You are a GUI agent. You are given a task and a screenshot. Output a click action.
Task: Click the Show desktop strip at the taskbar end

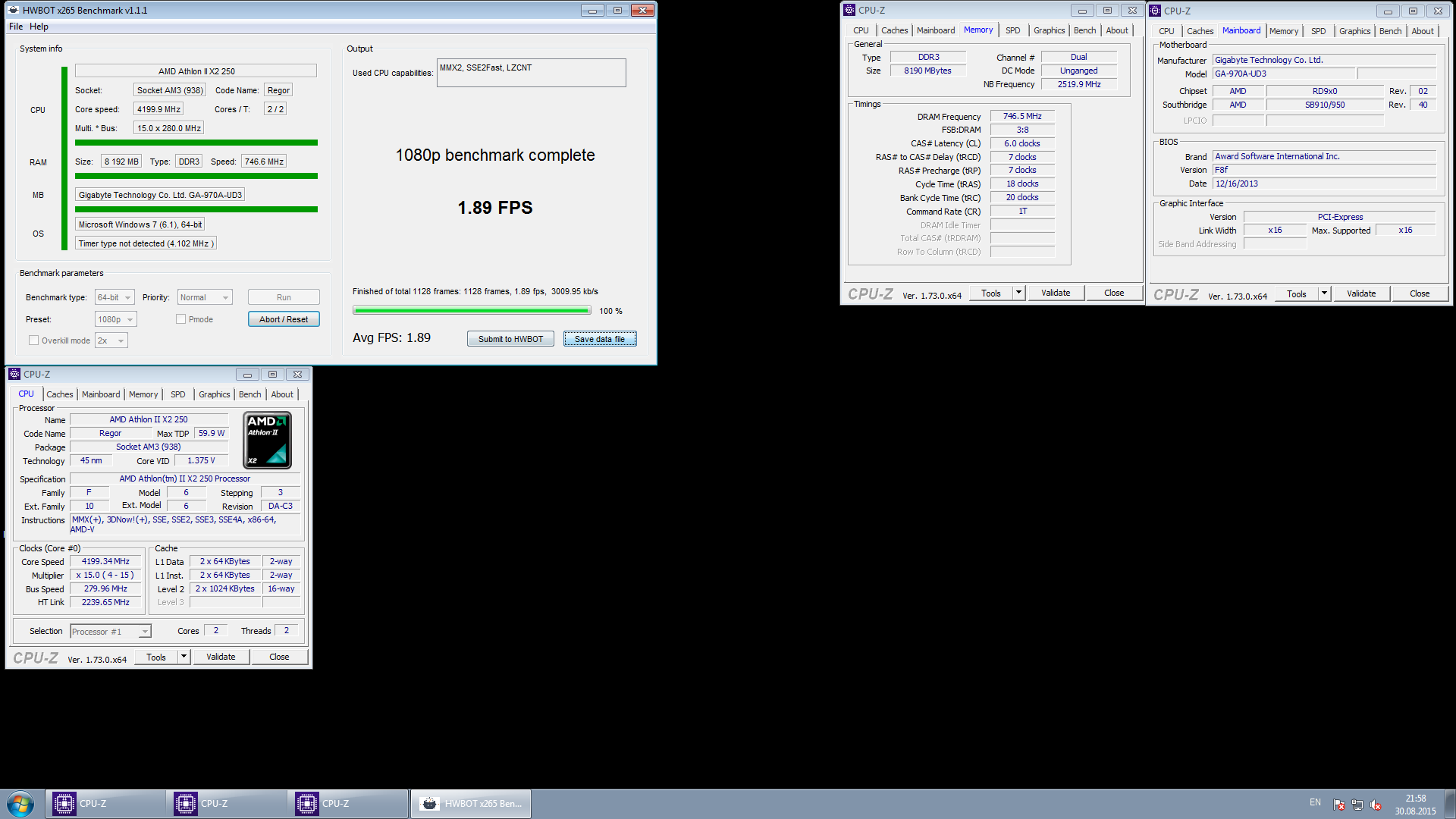1449,804
